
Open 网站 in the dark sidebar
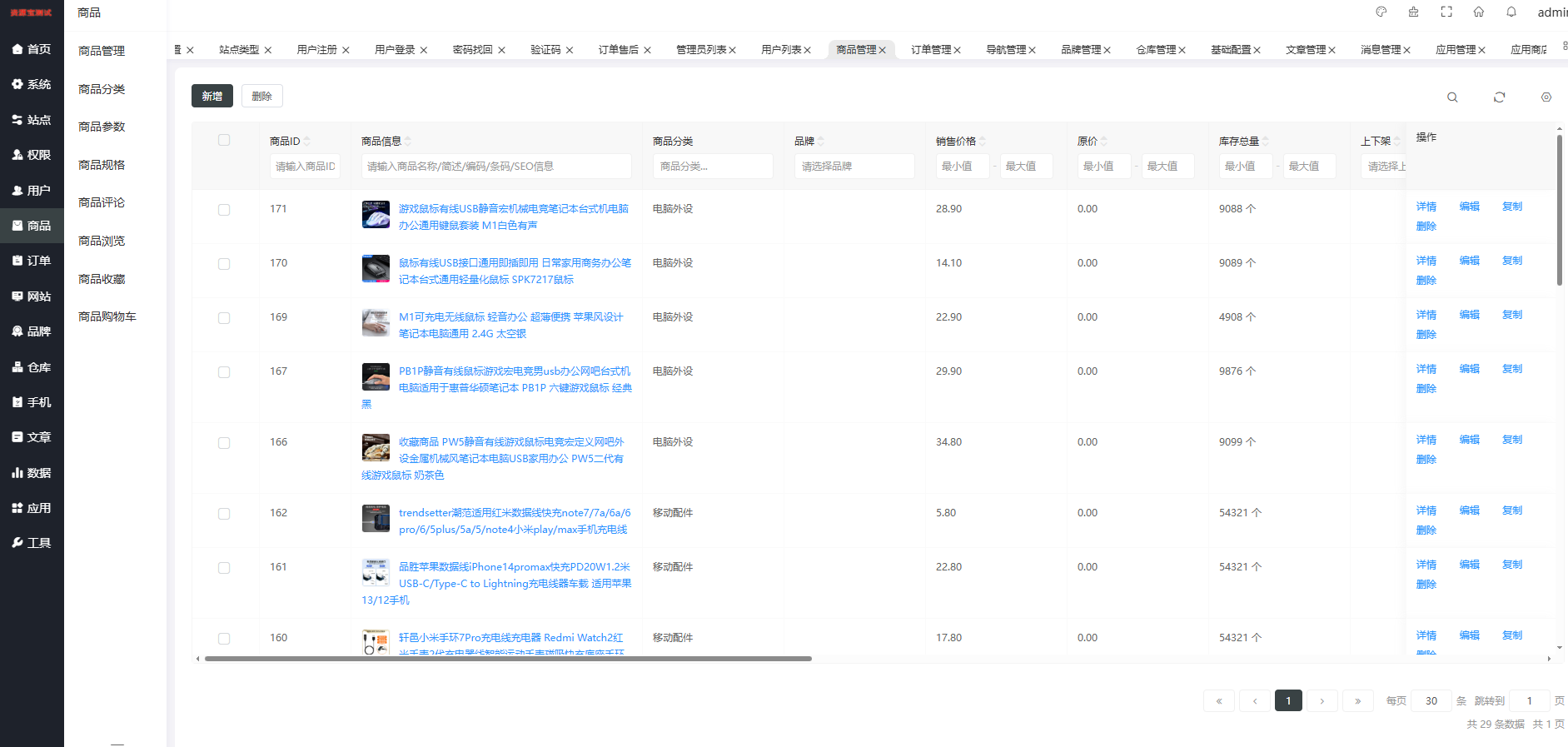point(32,296)
